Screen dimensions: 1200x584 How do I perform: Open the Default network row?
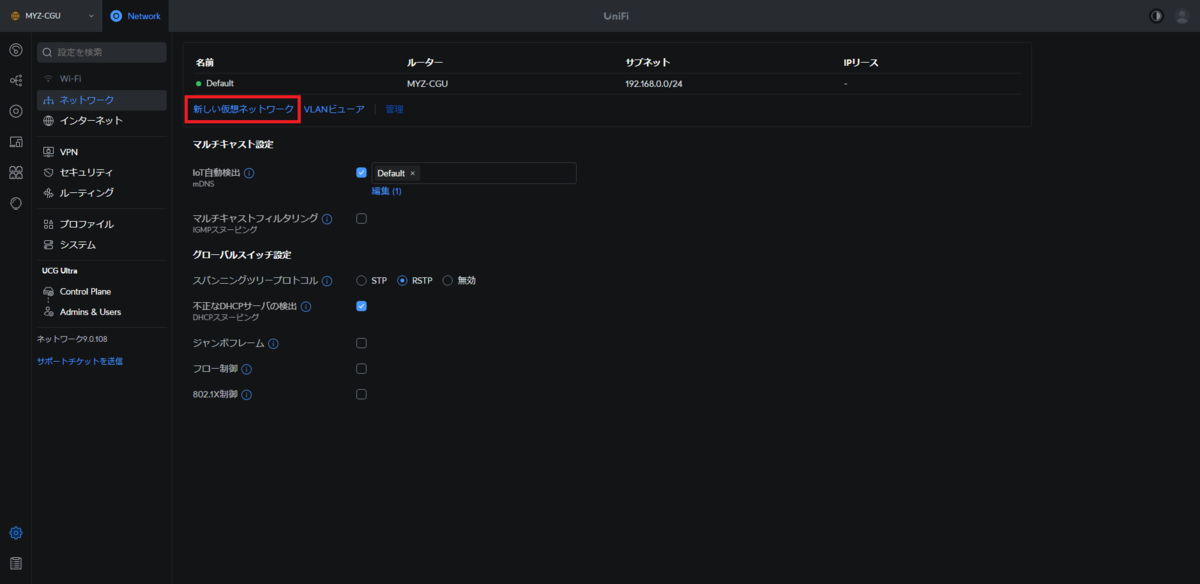pyautogui.click(x=607, y=83)
